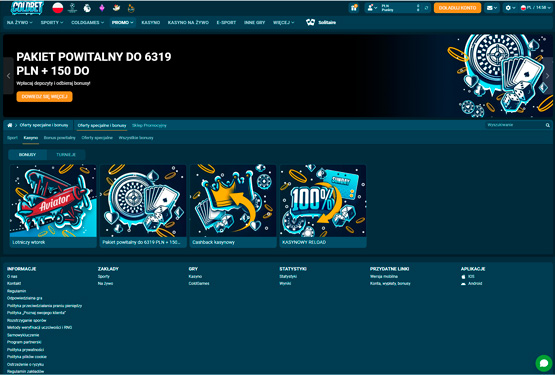Image resolution: width=555 pixels, height=375 pixels.
Task: Select the Bonus powitalny filter
Action: click(x=59, y=138)
